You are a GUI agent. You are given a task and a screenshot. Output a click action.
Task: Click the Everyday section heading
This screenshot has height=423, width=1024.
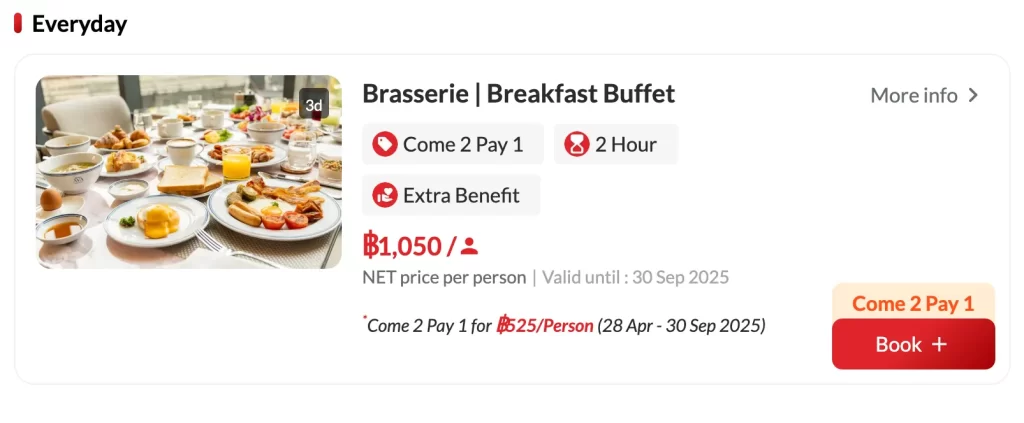[79, 23]
